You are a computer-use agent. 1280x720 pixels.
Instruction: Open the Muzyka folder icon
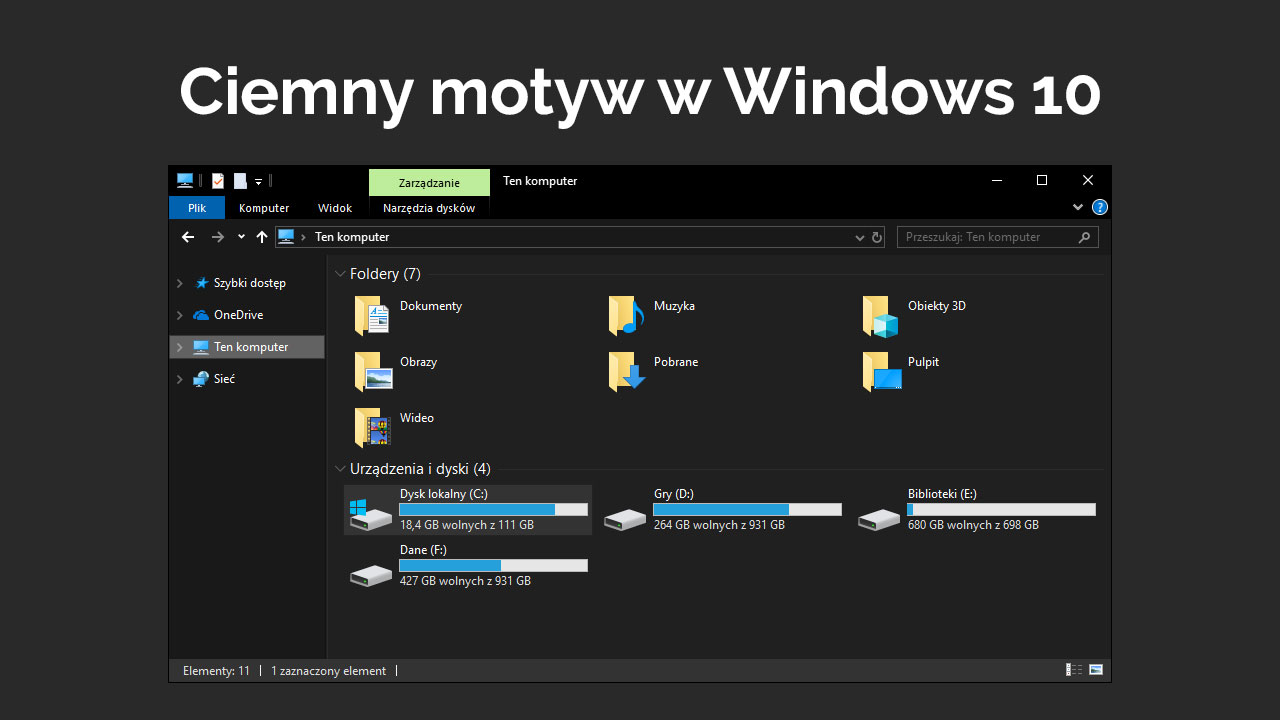(x=626, y=316)
